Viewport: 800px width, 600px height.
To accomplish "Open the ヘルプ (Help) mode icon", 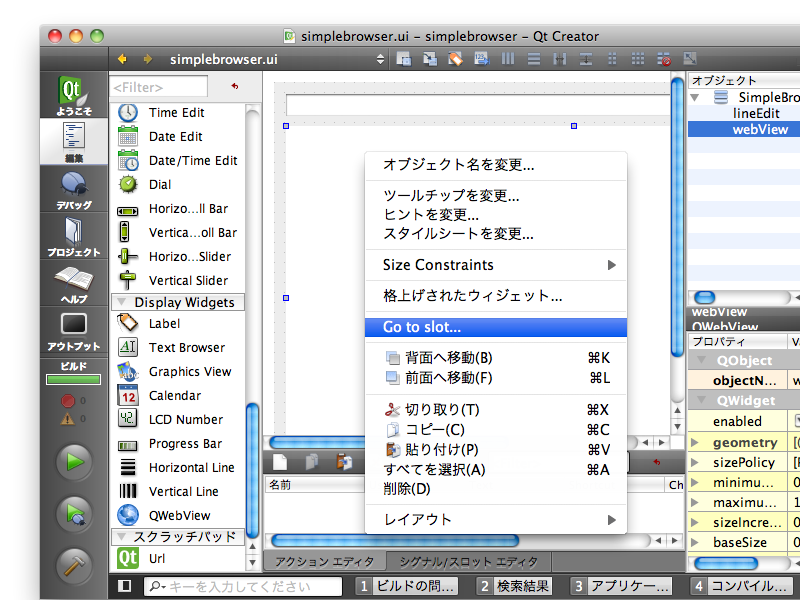I will 74,283.
